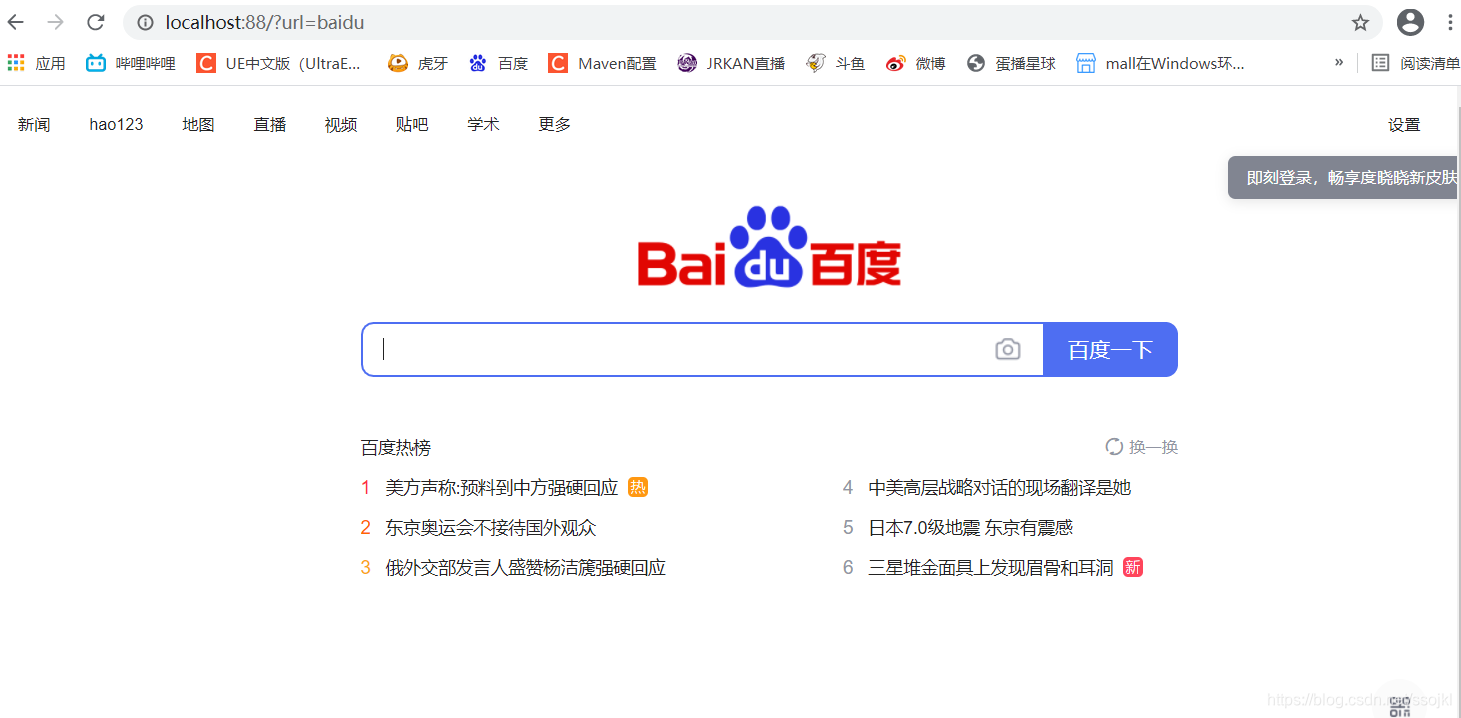Go back to the previous page
This screenshot has height=718, width=1461.
(x=16, y=22)
